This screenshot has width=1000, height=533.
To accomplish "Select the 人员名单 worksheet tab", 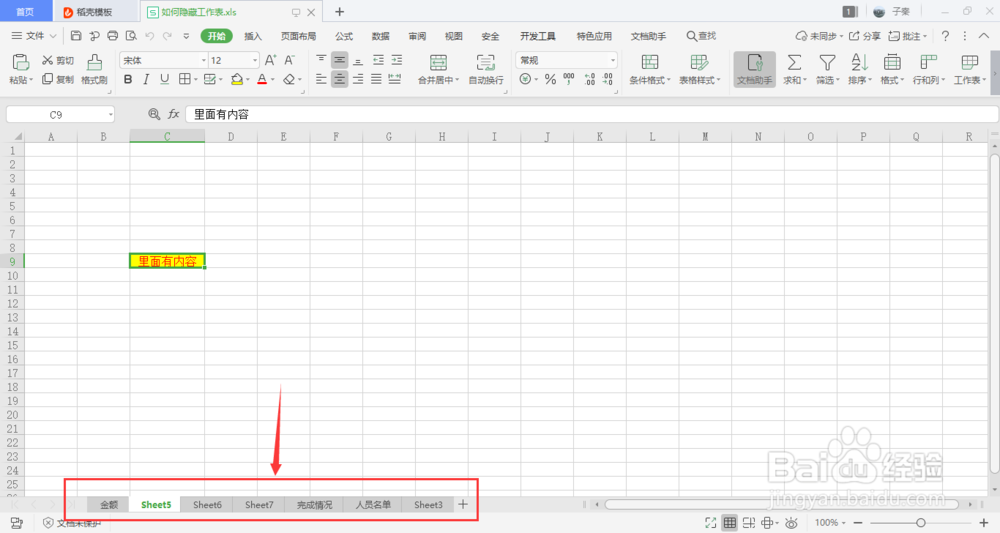I will click(373, 504).
